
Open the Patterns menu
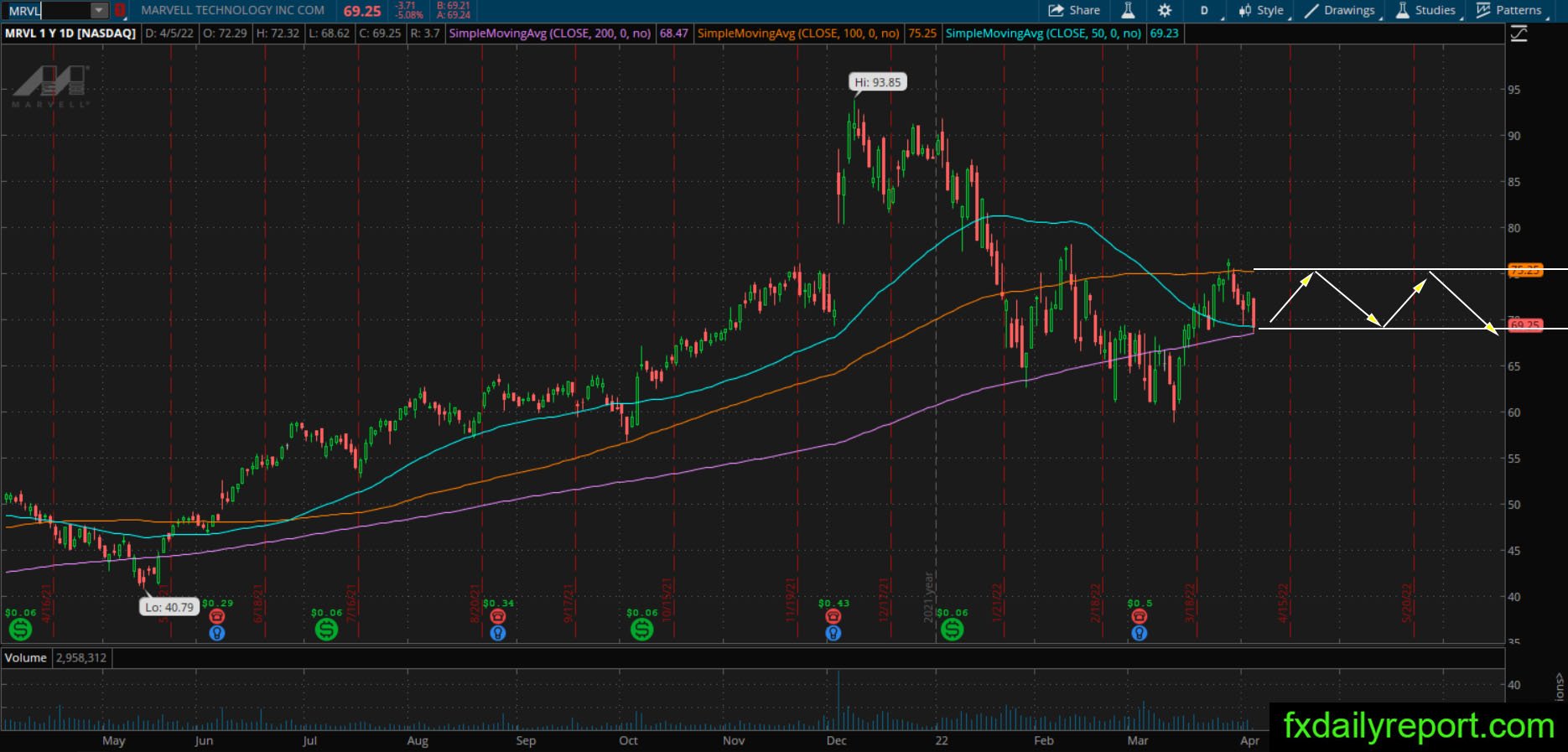1509,10
